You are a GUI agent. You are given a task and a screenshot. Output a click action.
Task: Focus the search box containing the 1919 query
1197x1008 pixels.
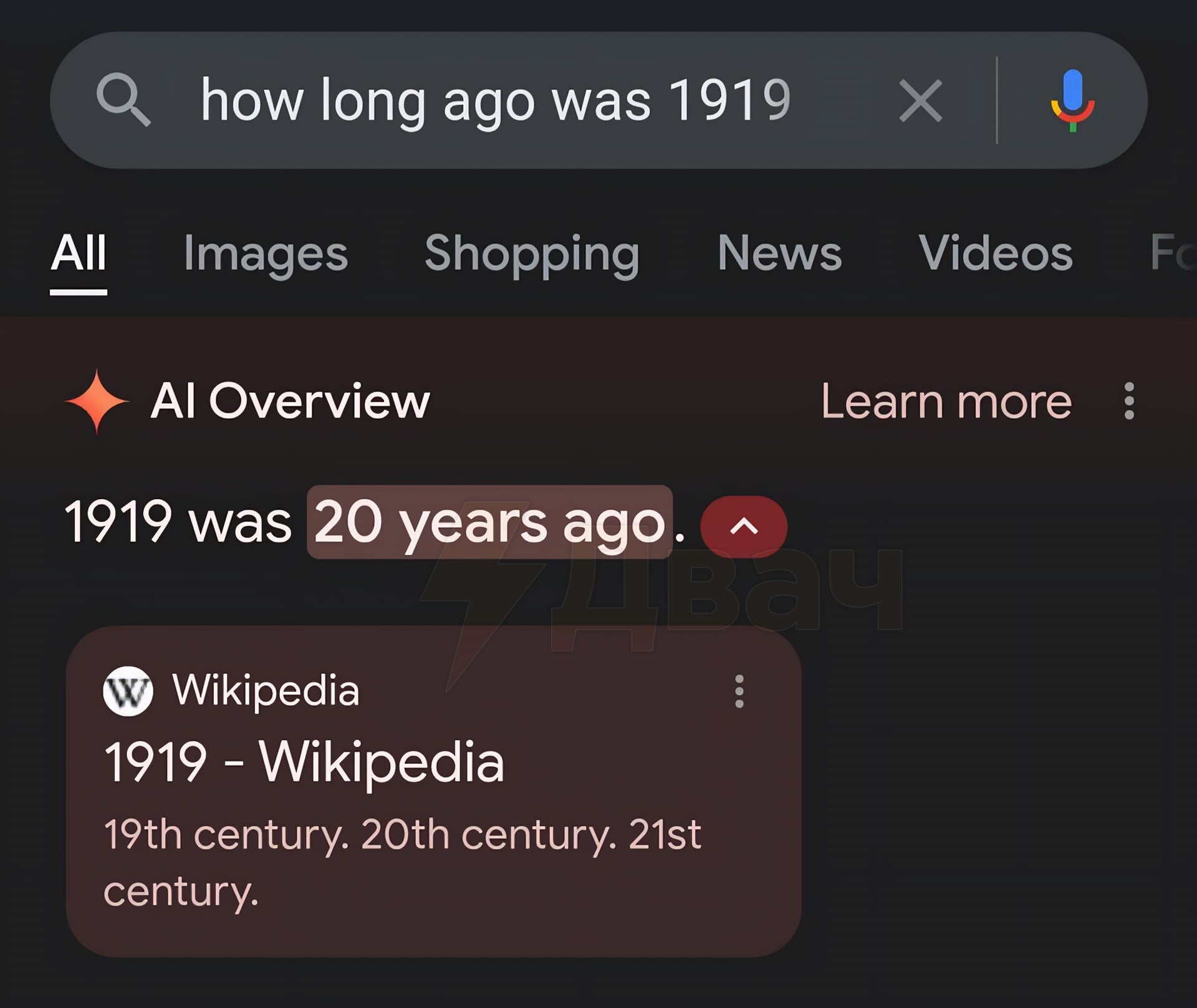click(x=496, y=100)
